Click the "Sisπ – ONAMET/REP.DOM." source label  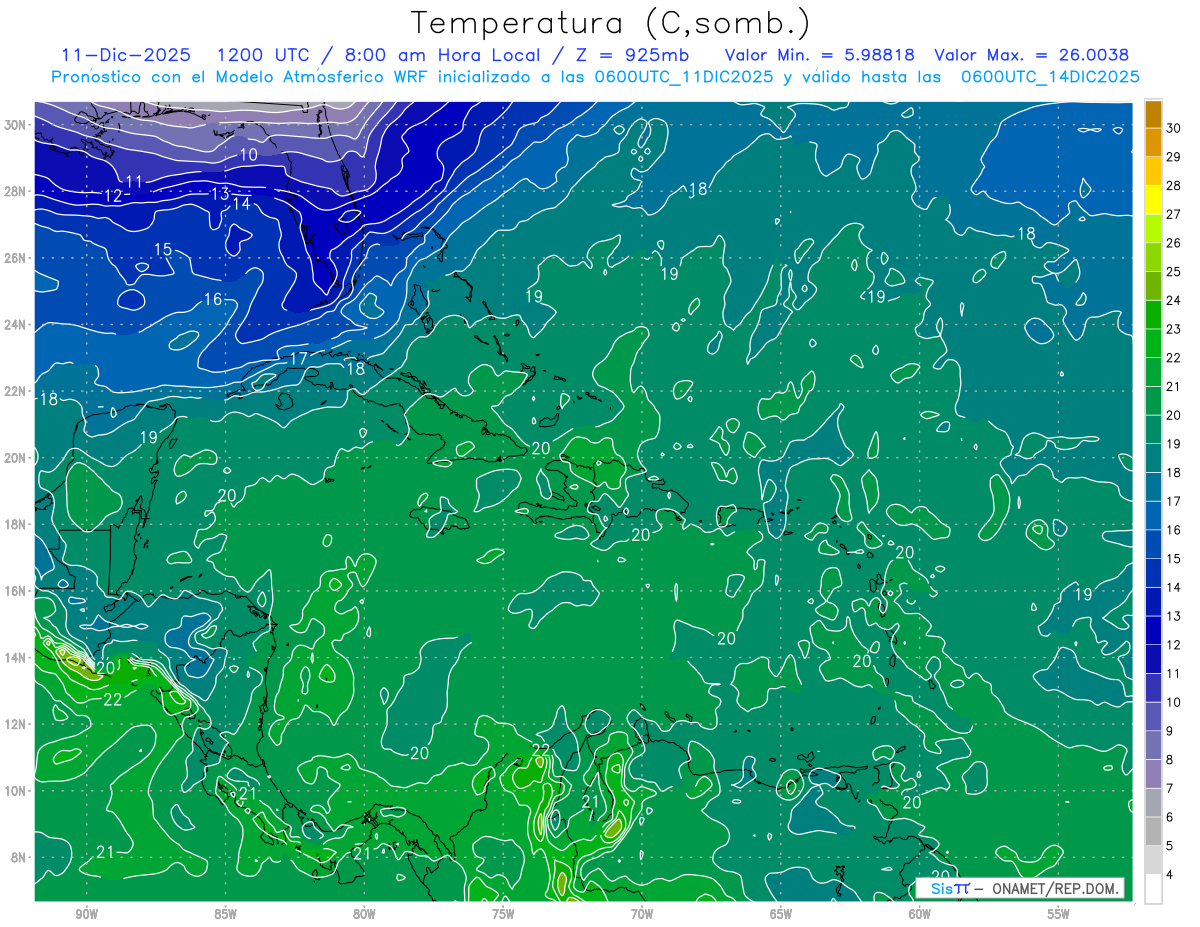click(x=1019, y=888)
